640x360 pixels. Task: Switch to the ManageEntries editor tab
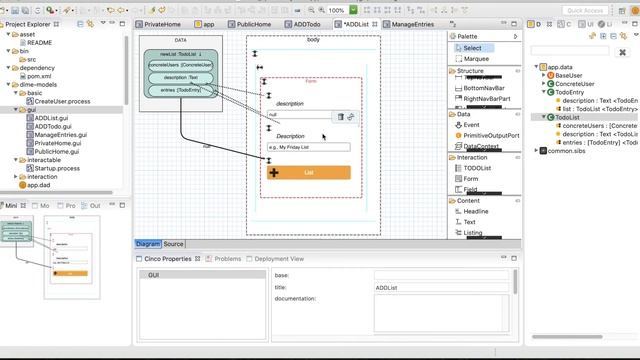coord(409,24)
